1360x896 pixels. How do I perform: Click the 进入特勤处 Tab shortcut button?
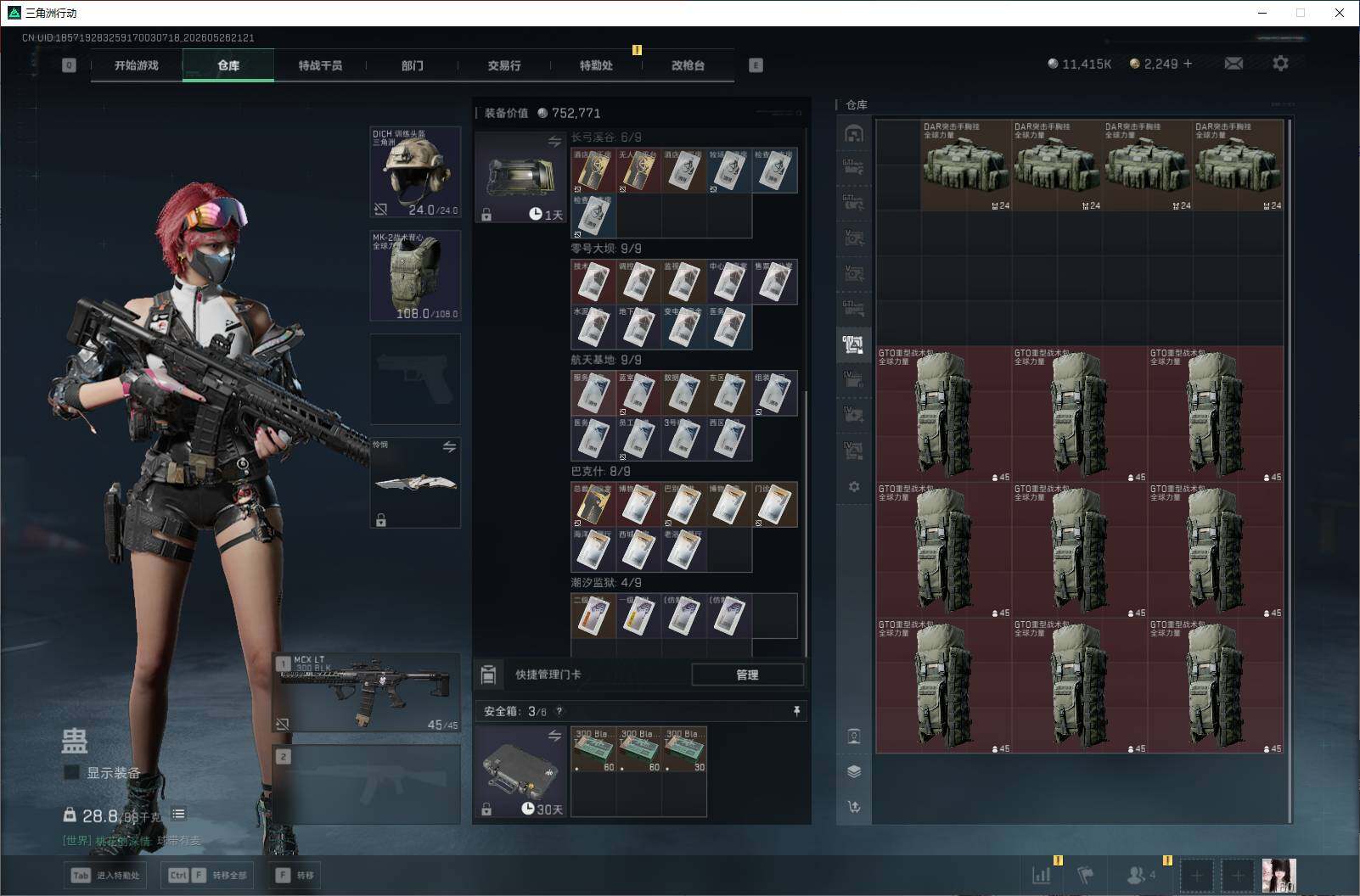[106, 876]
